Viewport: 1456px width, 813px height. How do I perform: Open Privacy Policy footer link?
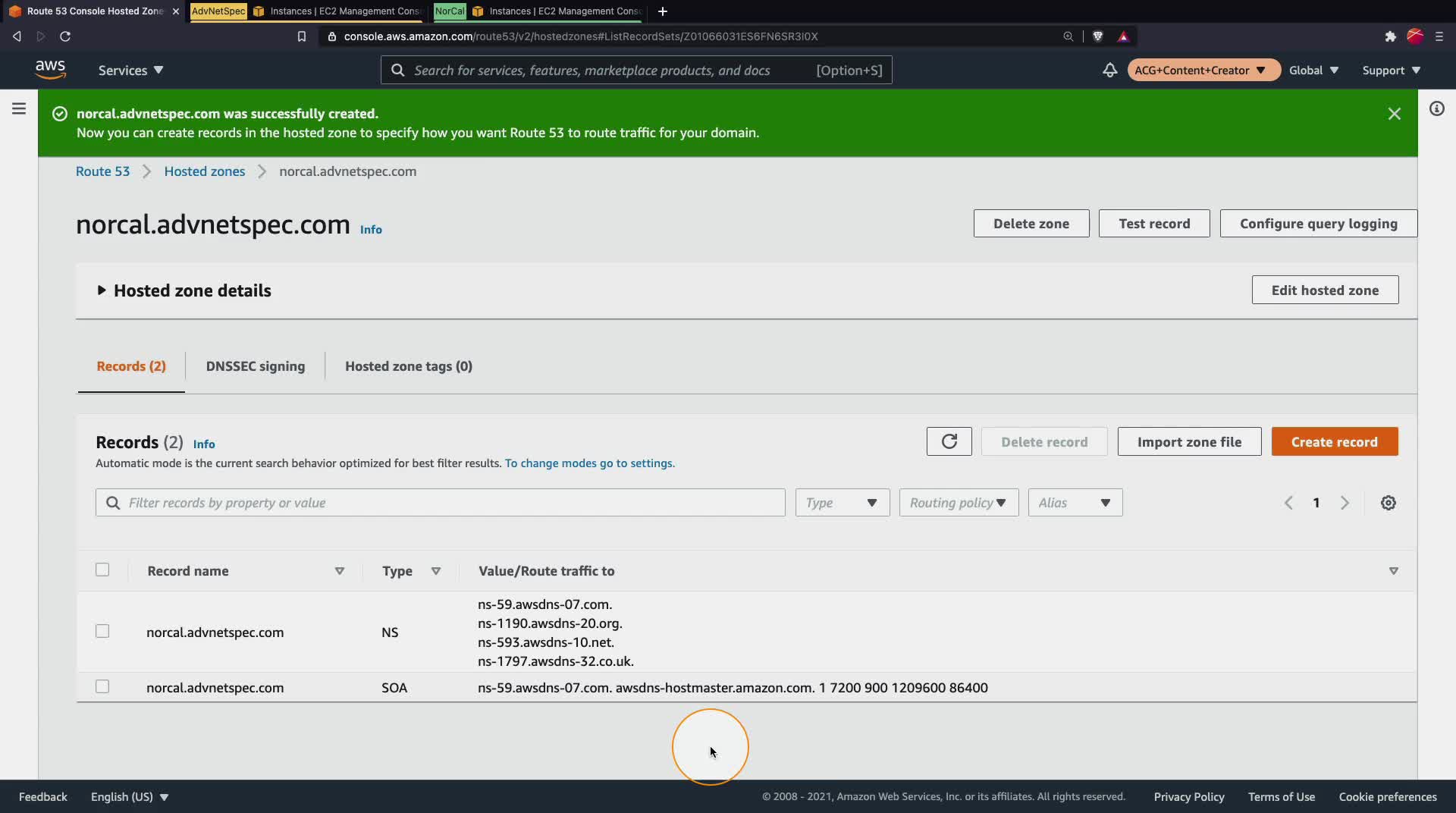click(x=1189, y=797)
